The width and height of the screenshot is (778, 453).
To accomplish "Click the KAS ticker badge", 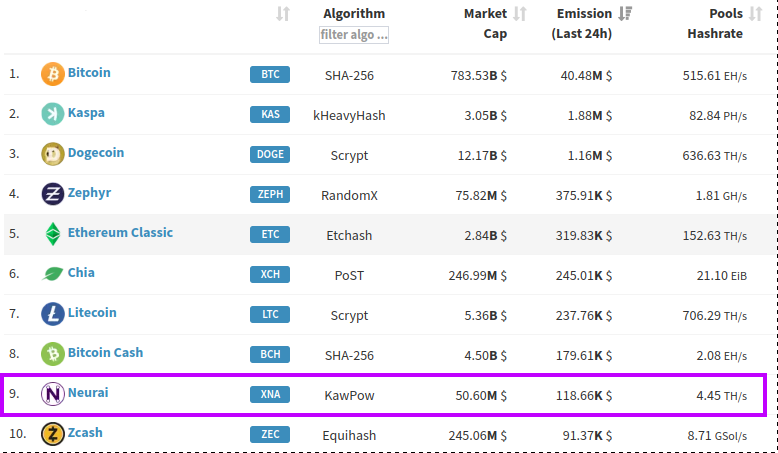I will pyautogui.click(x=270, y=114).
